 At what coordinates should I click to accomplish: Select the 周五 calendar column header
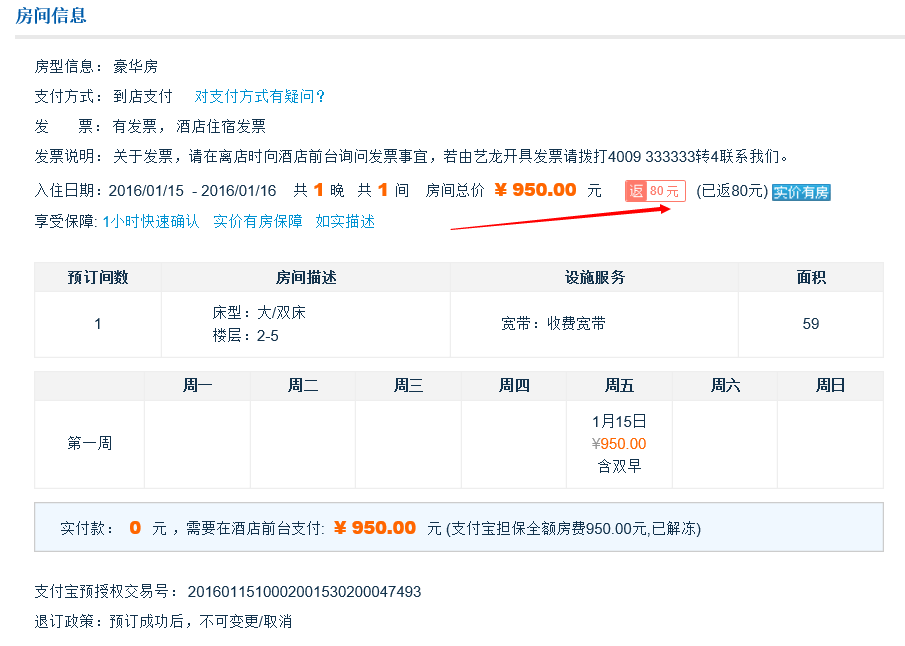pos(619,385)
